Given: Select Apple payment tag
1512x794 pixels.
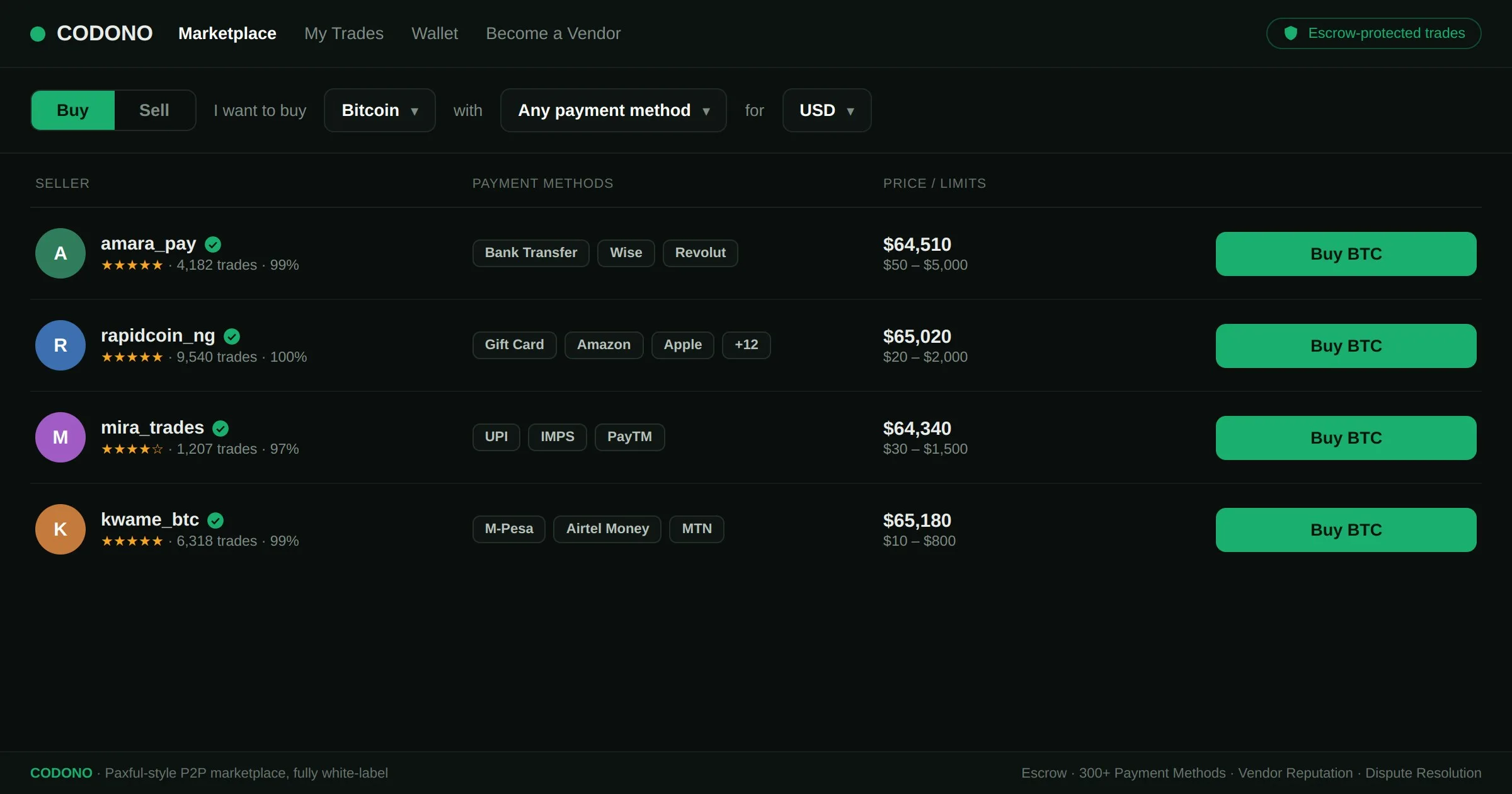Looking at the screenshot, I should pyautogui.click(x=683, y=345).
